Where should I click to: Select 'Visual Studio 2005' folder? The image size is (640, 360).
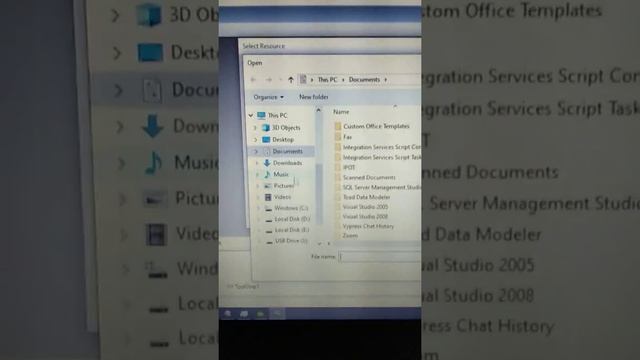(x=361, y=207)
